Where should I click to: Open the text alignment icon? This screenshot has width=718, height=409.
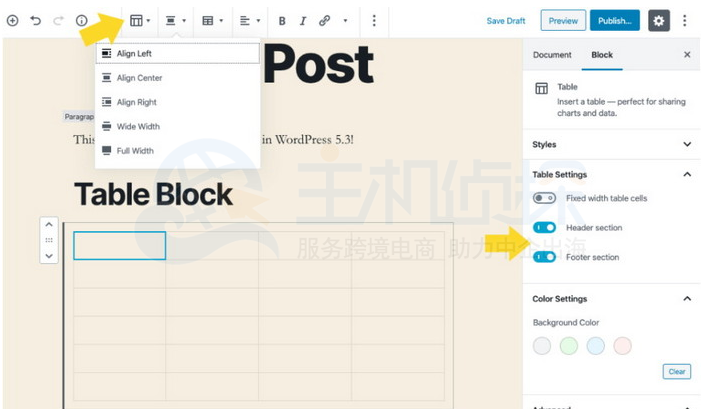coord(245,21)
